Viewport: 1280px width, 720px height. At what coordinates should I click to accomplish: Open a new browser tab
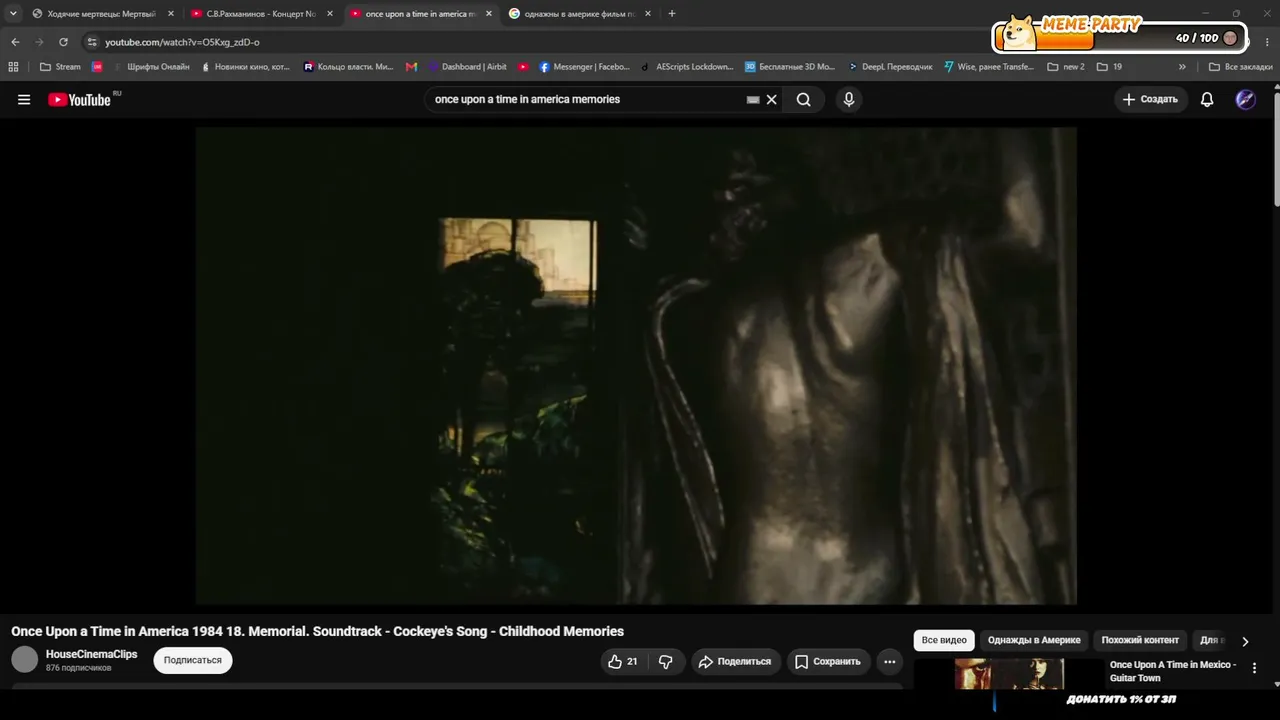(x=672, y=14)
